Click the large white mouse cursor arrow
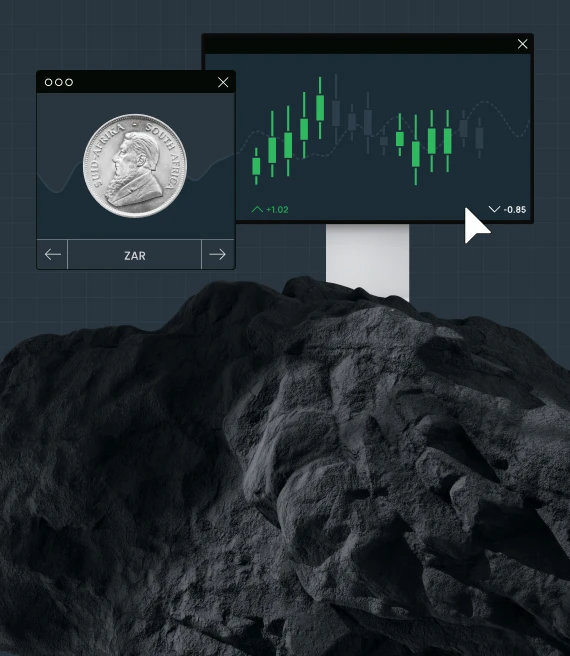Screen dimensions: 570x656 click(476, 226)
